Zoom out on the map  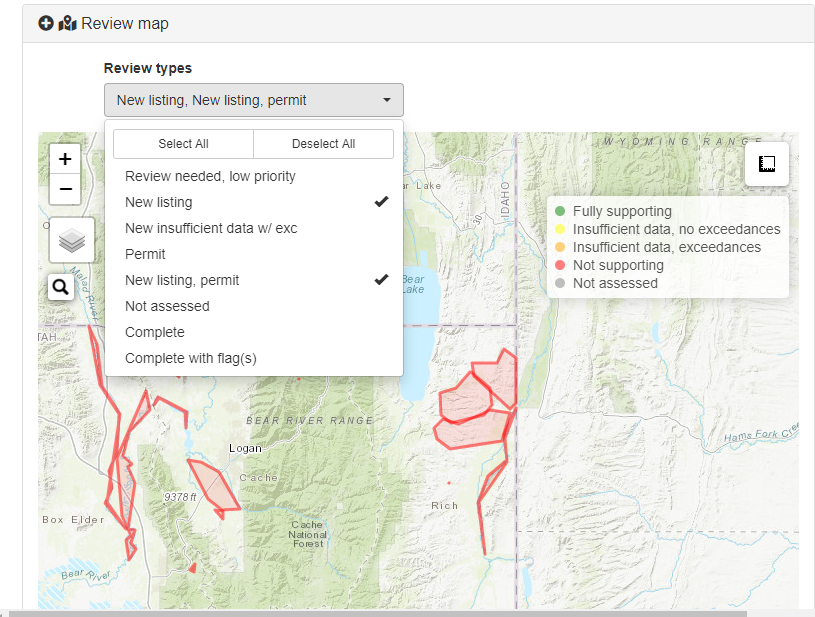pos(65,188)
